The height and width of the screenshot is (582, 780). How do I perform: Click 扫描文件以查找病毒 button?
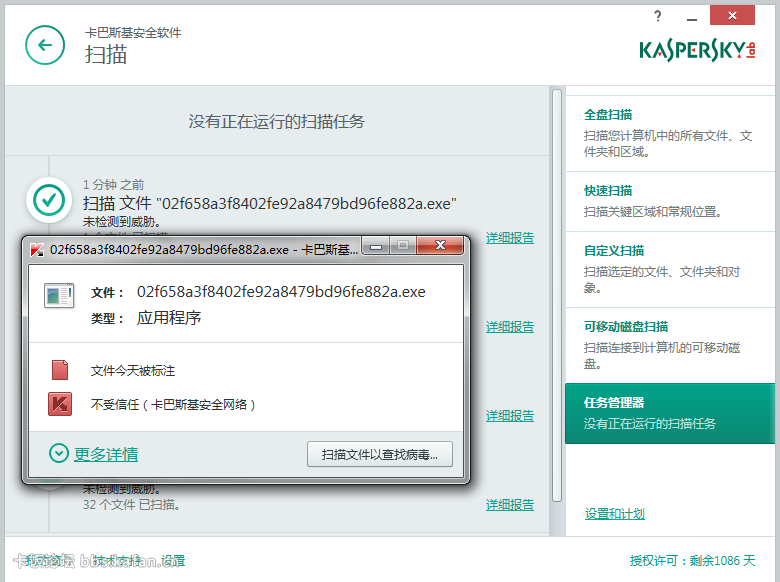(x=380, y=454)
